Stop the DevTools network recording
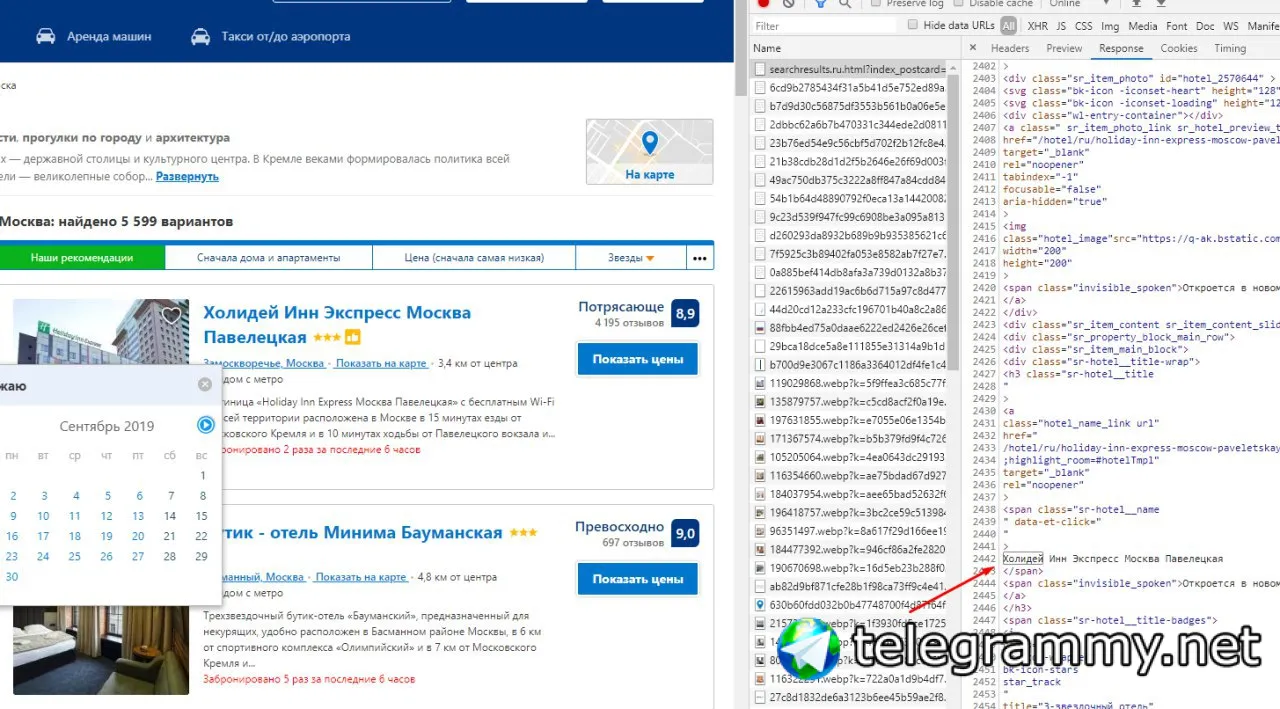This screenshot has width=1280, height=709. [763, 3]
